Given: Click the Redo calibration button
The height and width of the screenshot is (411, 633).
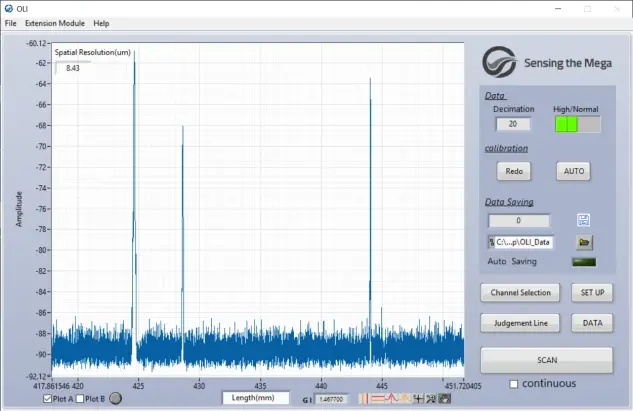Looking at the screenshot, I should click(x=514, y=171).
